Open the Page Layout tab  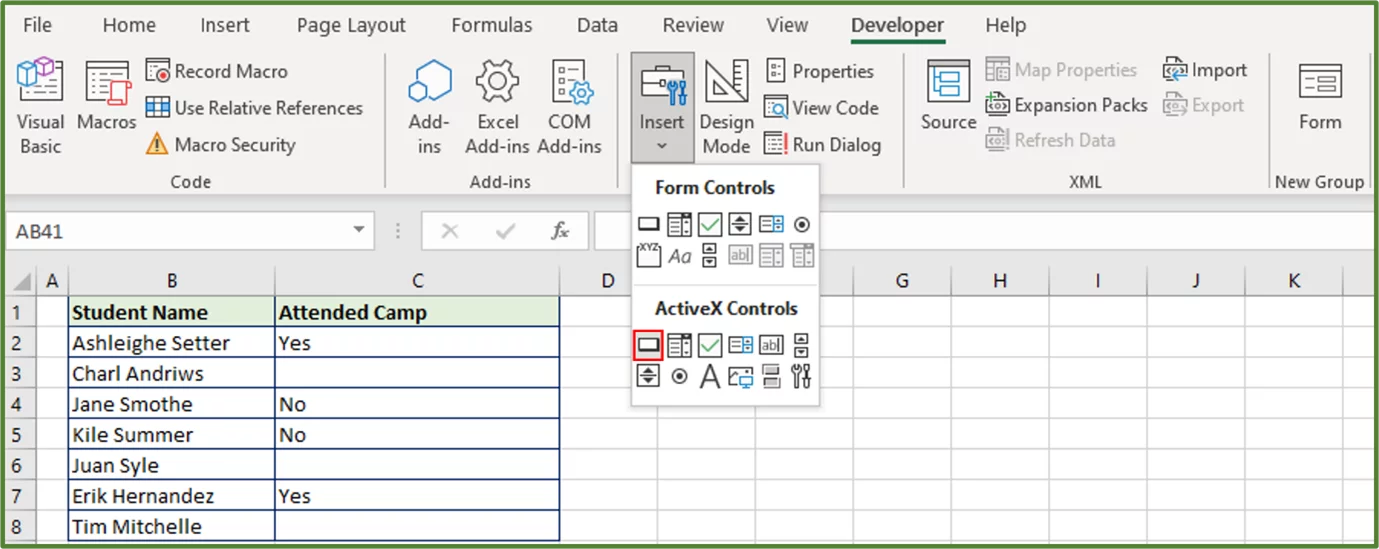(351, 25)
